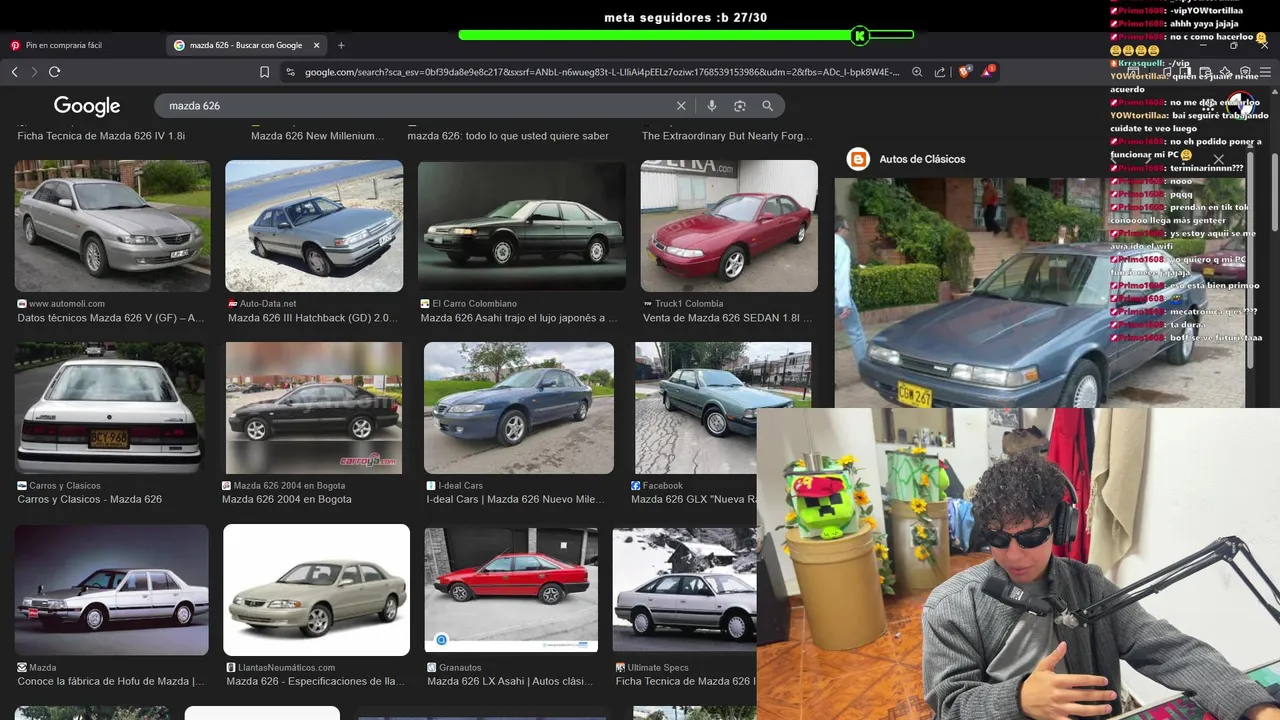Click the 'Auto-Data.net' source label
Viewport: 1280px width, 720px height.
pyautogui.click(x=268, y=303)
